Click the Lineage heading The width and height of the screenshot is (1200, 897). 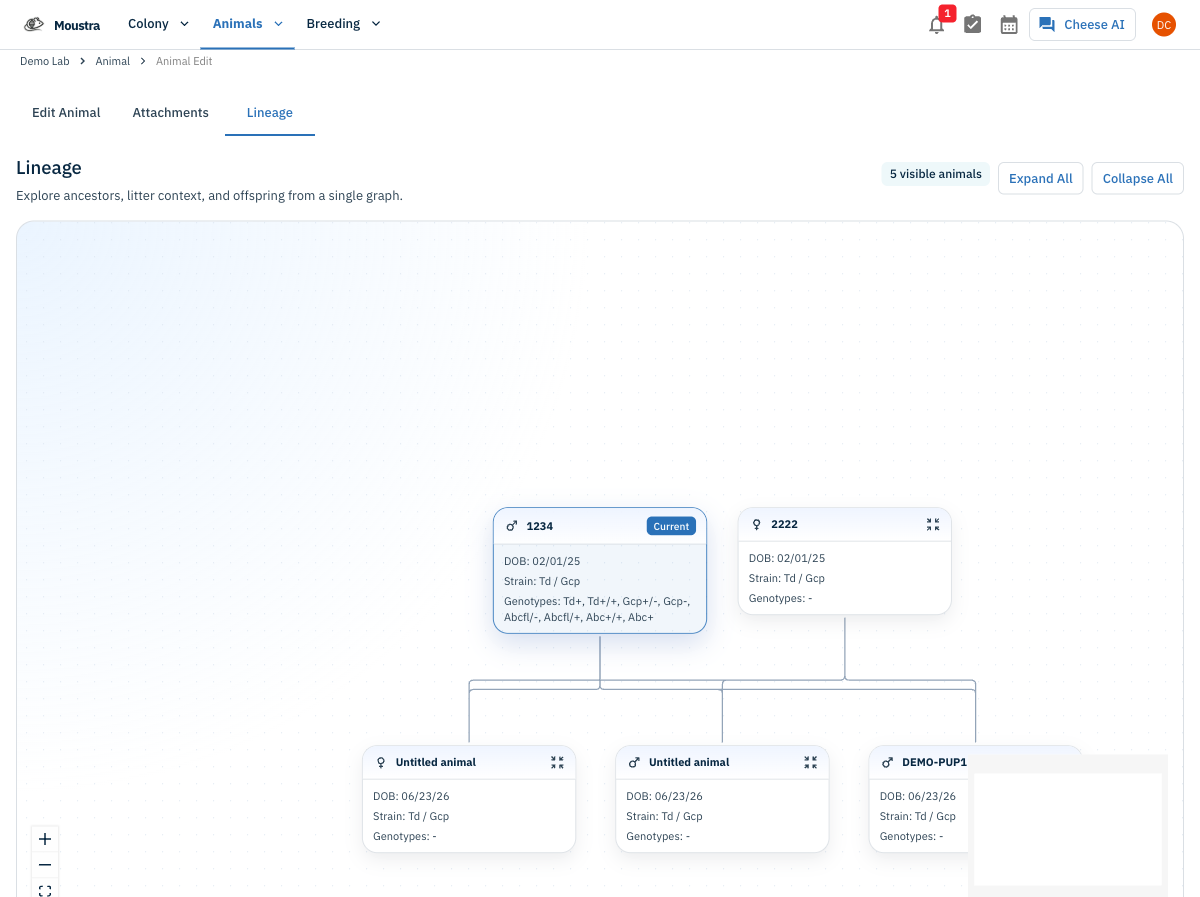tap(49, 167)
